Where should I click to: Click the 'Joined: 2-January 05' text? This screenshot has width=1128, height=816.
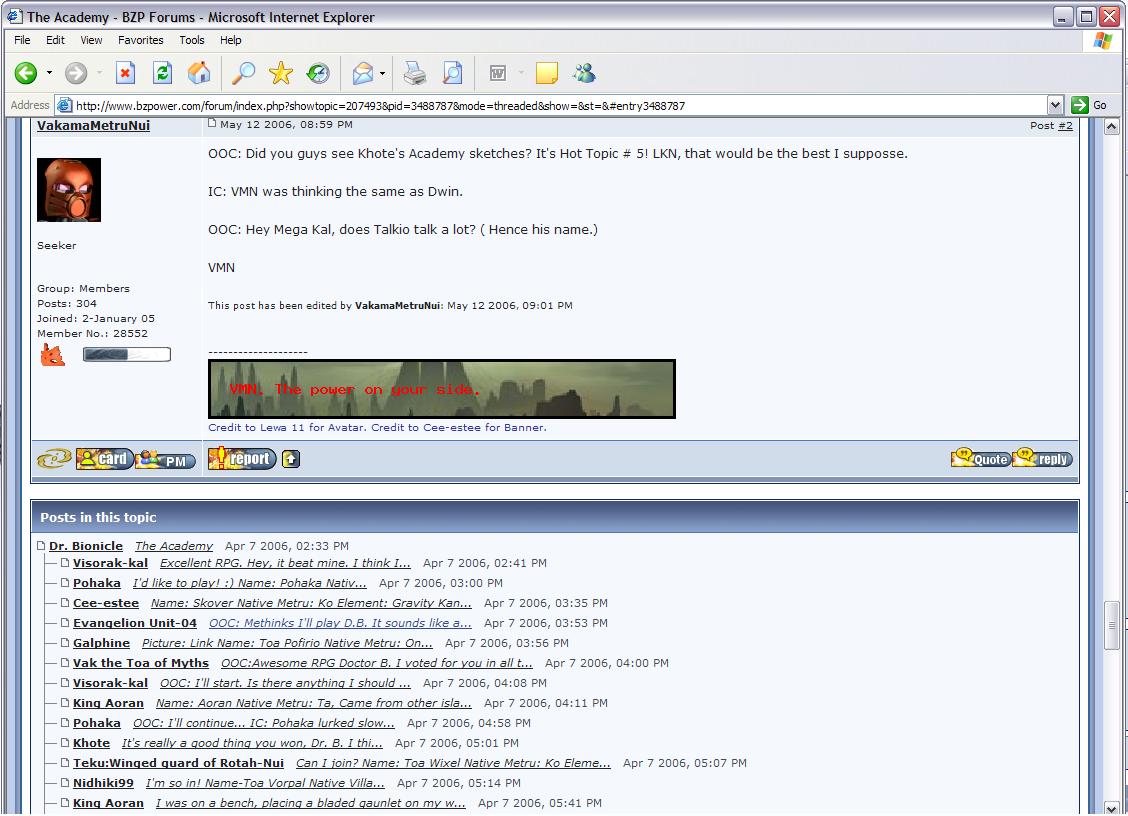[x=96, y=319]
